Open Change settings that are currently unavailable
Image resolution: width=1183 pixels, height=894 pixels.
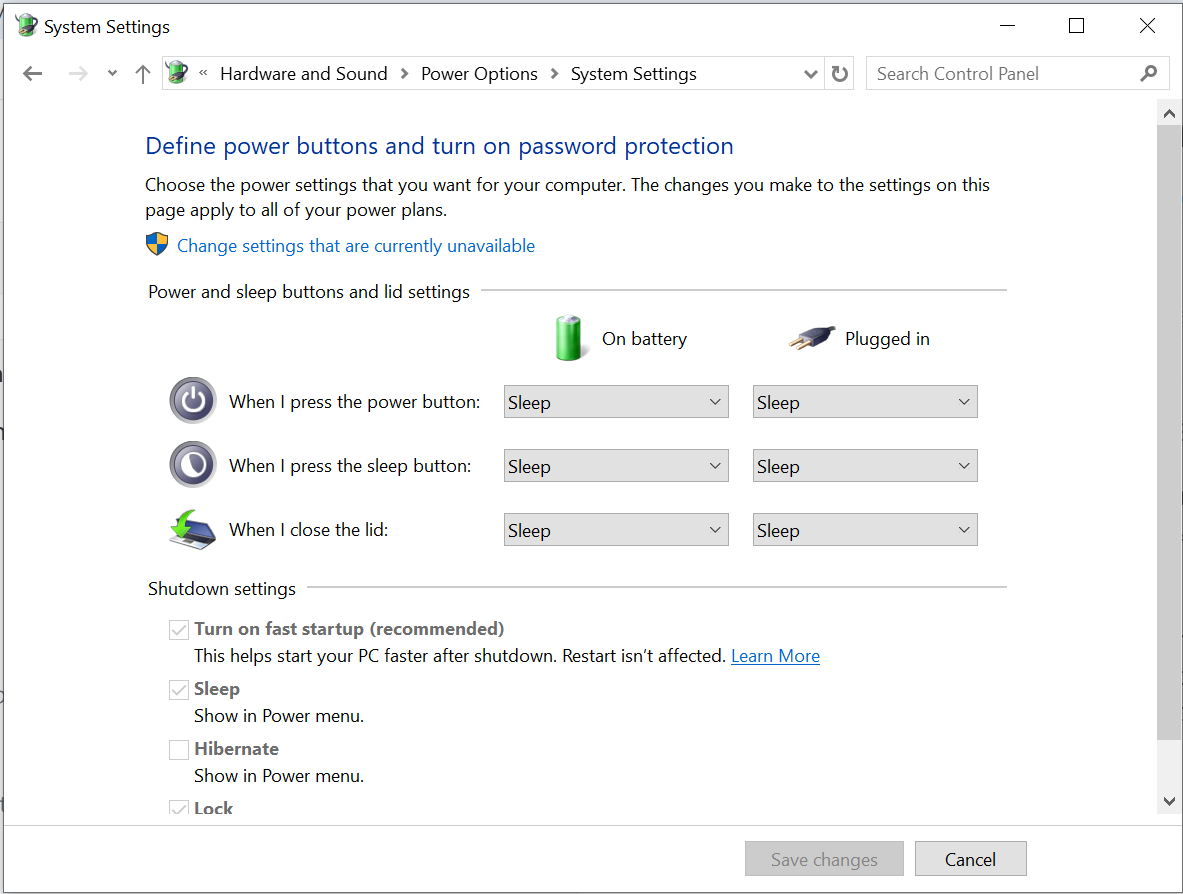[x=355, y=246]
